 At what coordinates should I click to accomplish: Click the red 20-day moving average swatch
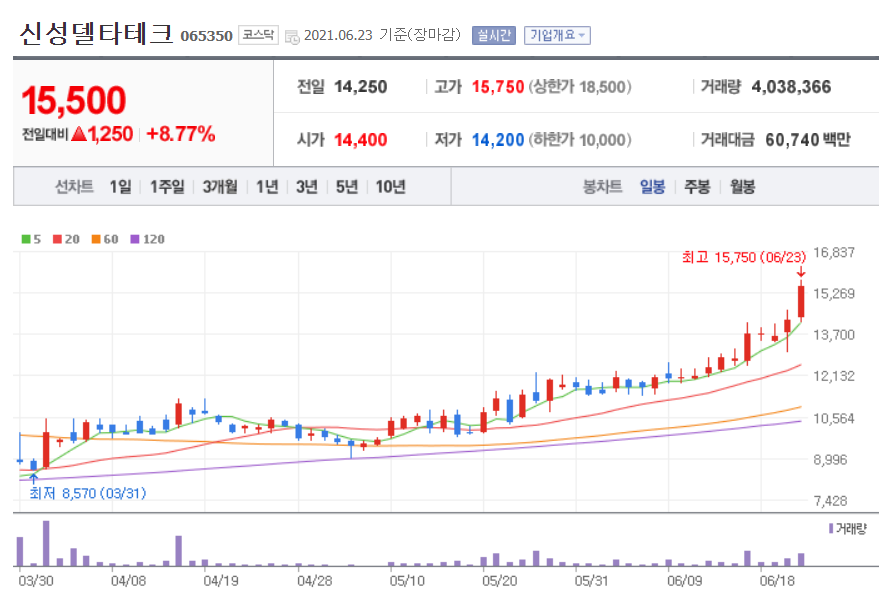pyautogui.click(x=57, y=239)
